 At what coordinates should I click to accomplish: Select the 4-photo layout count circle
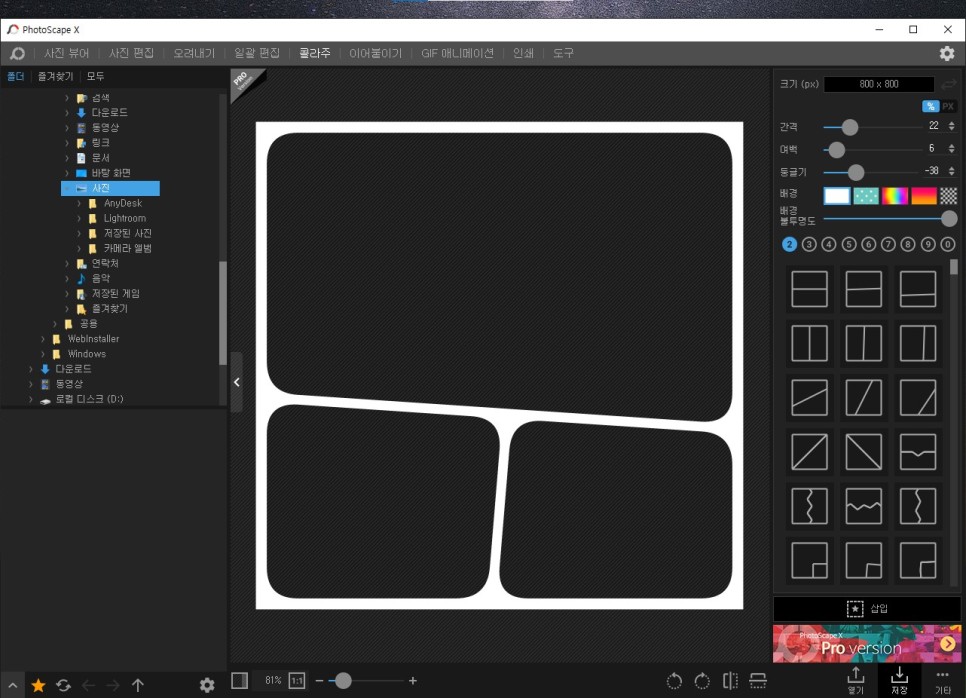pyautogui.click(x=829, y=245)
